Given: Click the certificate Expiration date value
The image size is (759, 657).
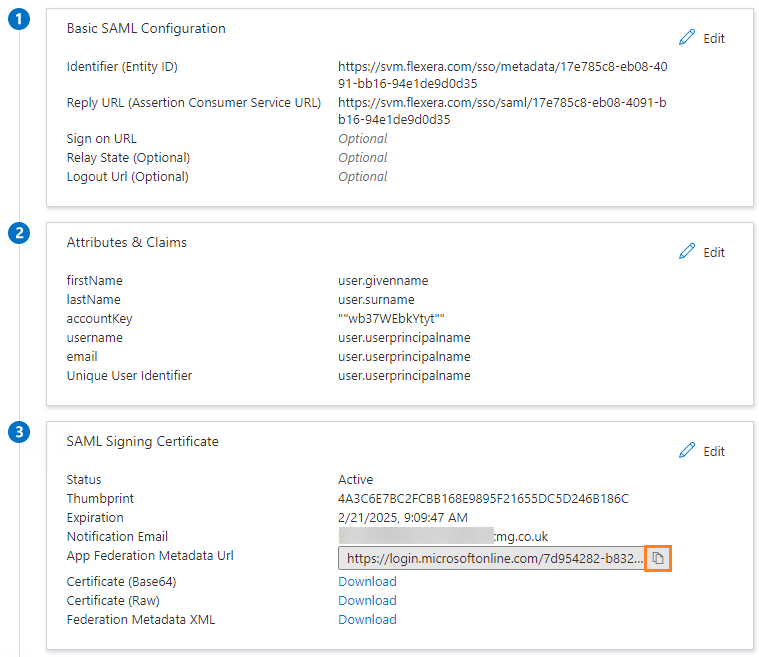Looking at the screenshot, I should click(403, 518).
